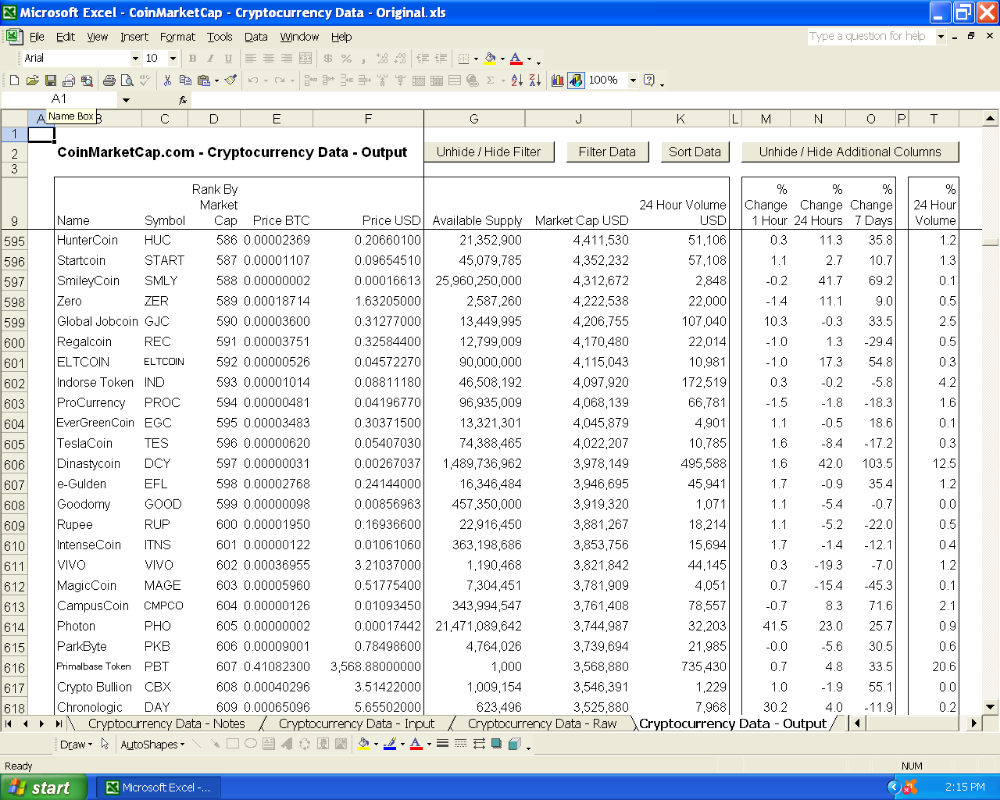
Task: Pick the Line Style icon on Drawing toolbar
Action: click(442, 744)
